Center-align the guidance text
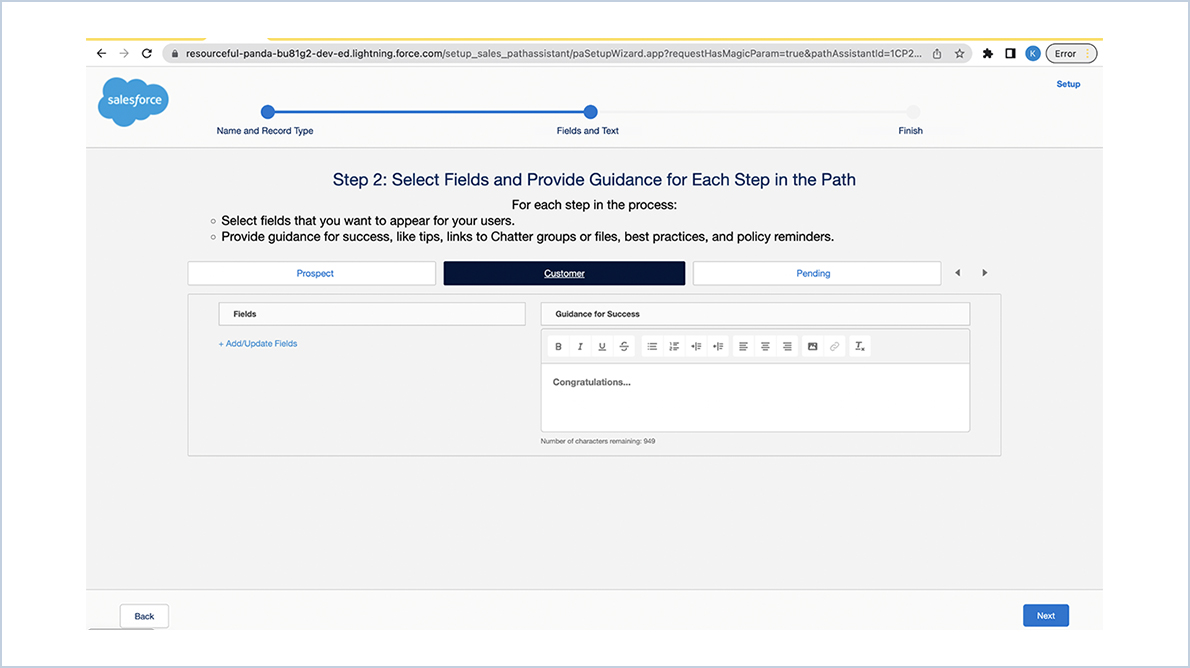 click(x=764, y=346)
